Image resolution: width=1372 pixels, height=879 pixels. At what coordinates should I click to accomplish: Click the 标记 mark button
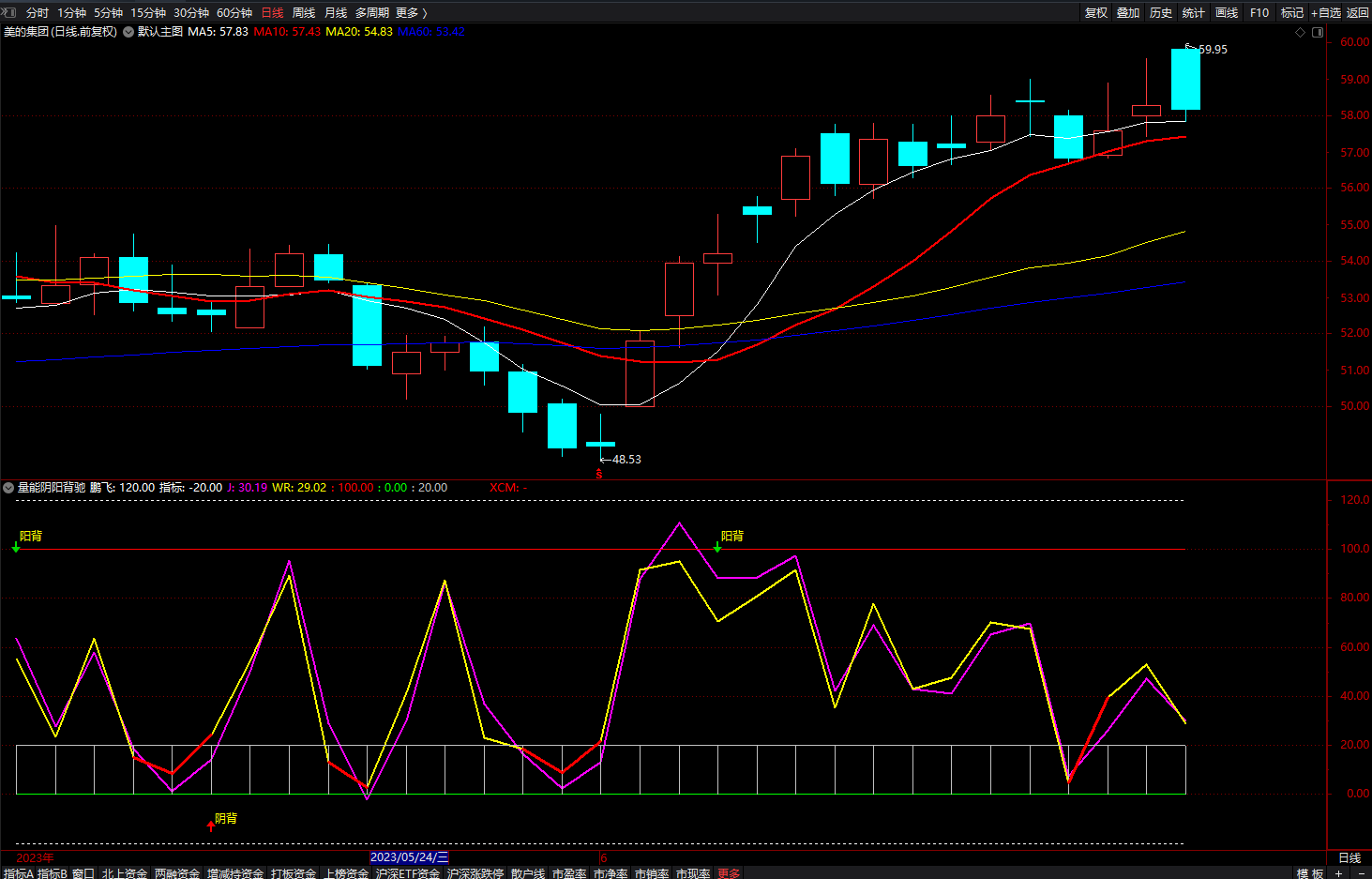pos(1292,12)
